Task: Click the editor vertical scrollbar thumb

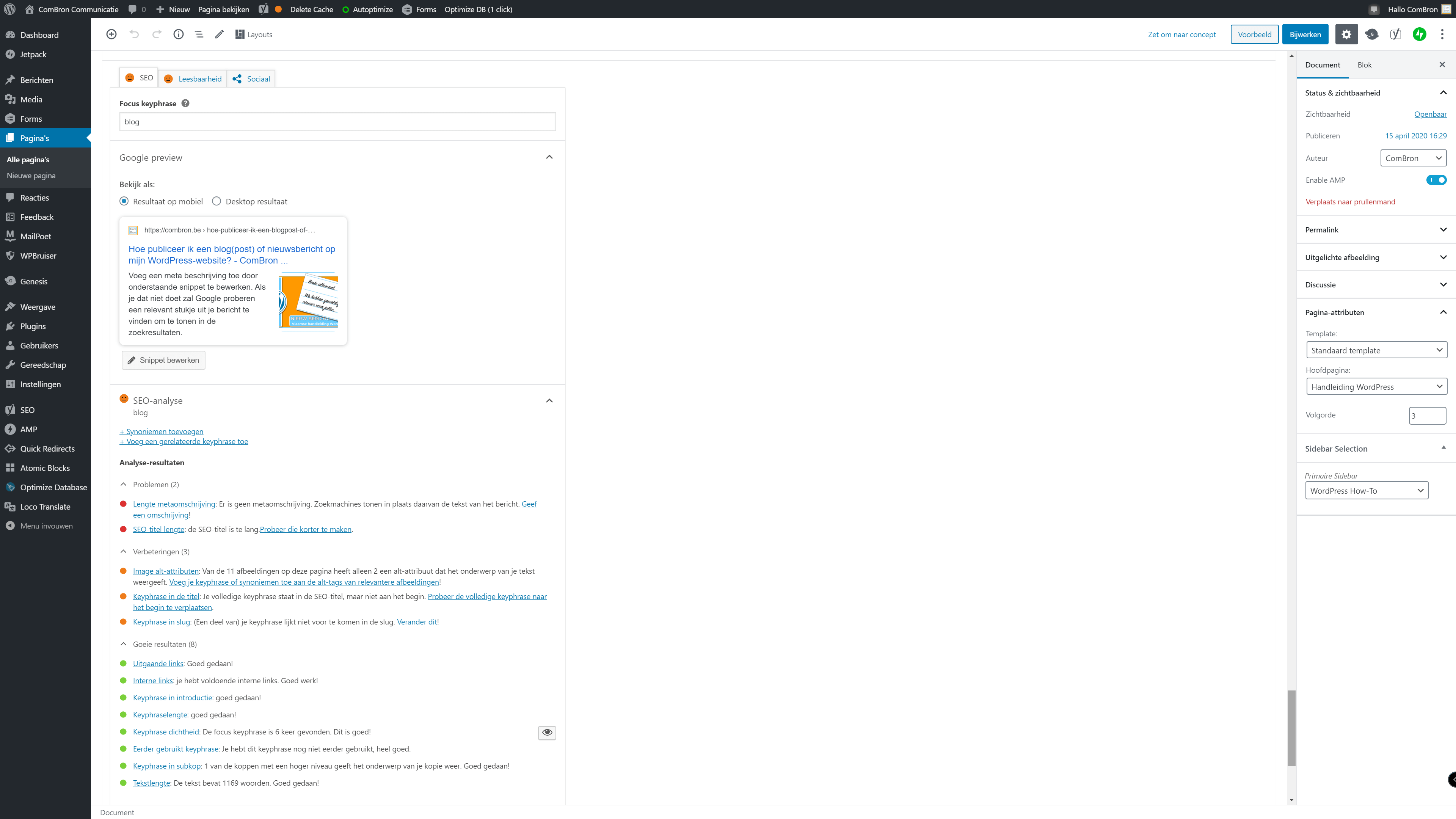Action: 1291,728
